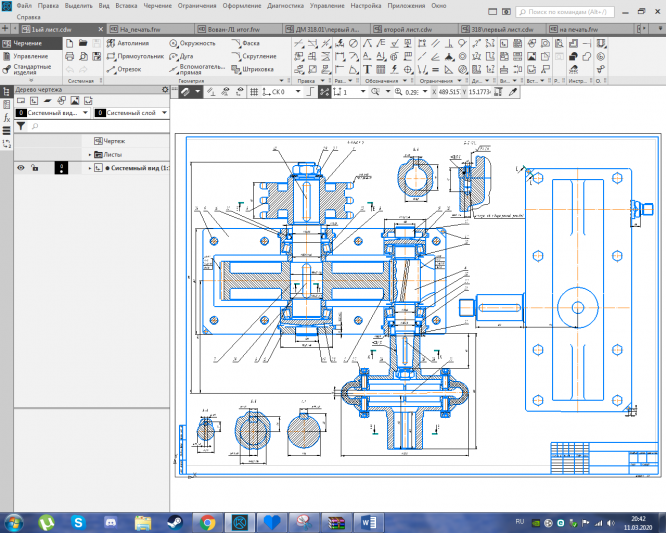The image size is (666, 533).
Task: Click the Дуга arc tool
Action: point(184,57)
